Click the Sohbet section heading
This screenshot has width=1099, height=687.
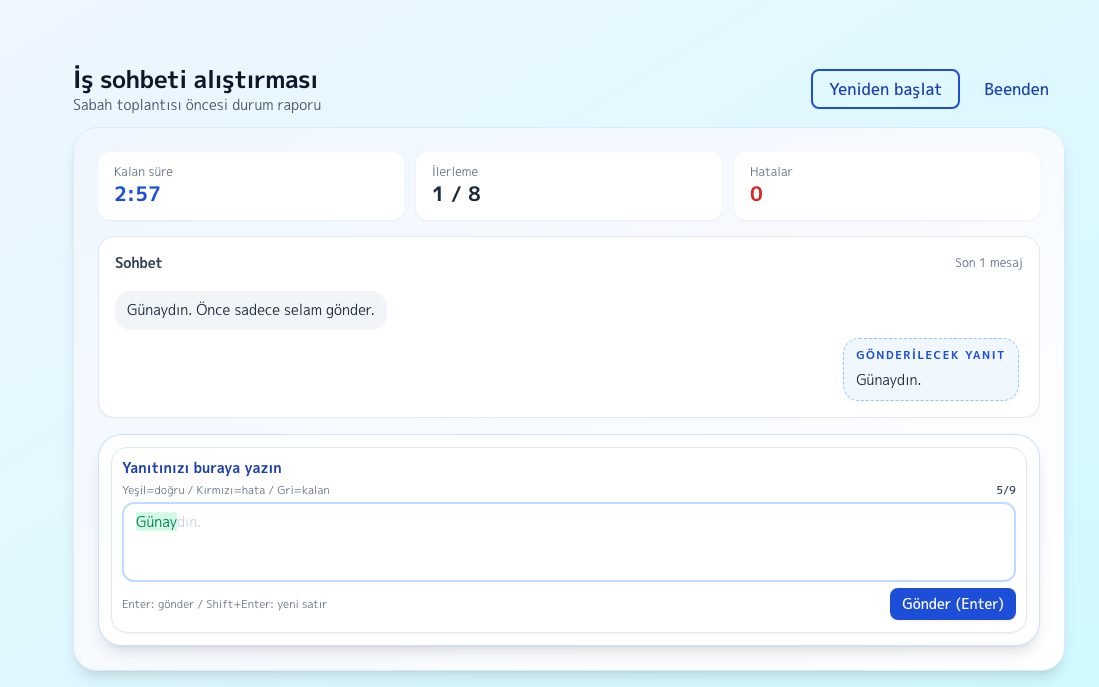coord(138,263)
